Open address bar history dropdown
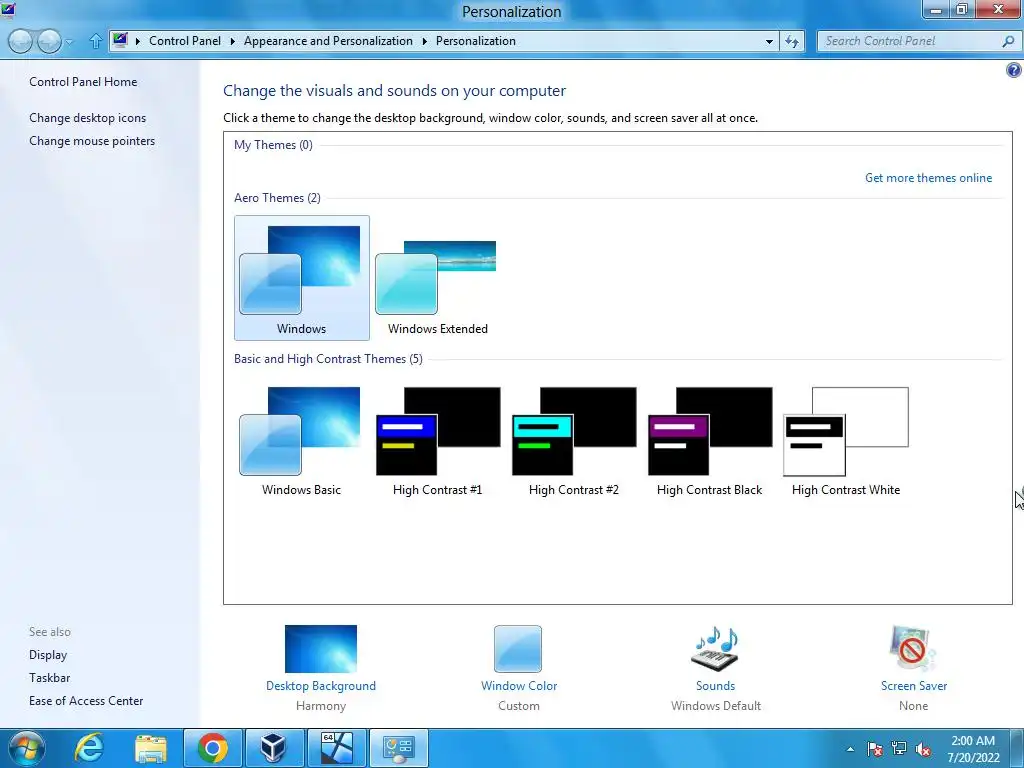 (769, 41)
